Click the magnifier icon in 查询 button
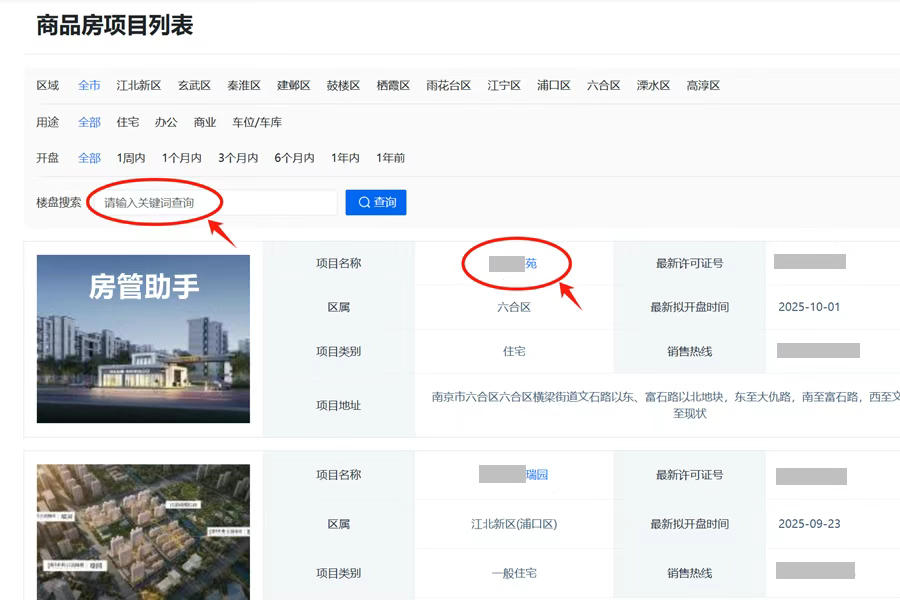This screenshot has height=600, width=900. tap(364, 203)
